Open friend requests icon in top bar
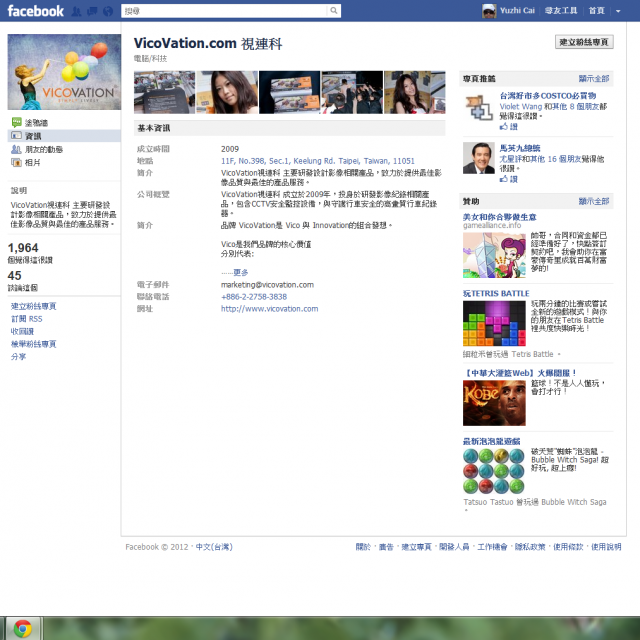Screen dimensions: 640x640 point(76,11)
